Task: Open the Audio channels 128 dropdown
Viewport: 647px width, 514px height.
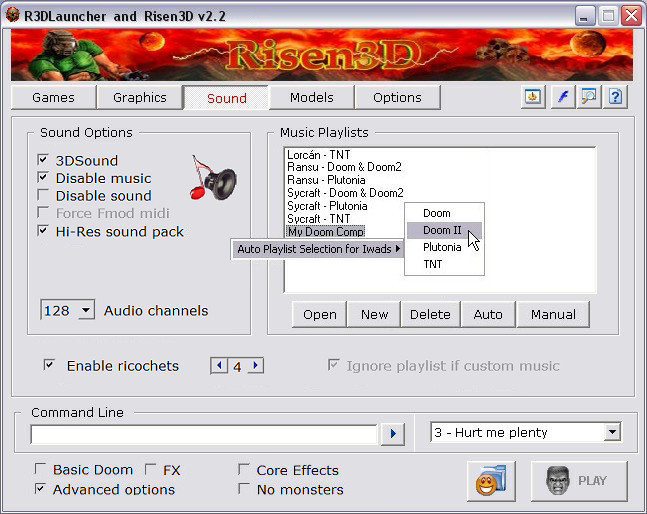Action: (x=86, y=310)
